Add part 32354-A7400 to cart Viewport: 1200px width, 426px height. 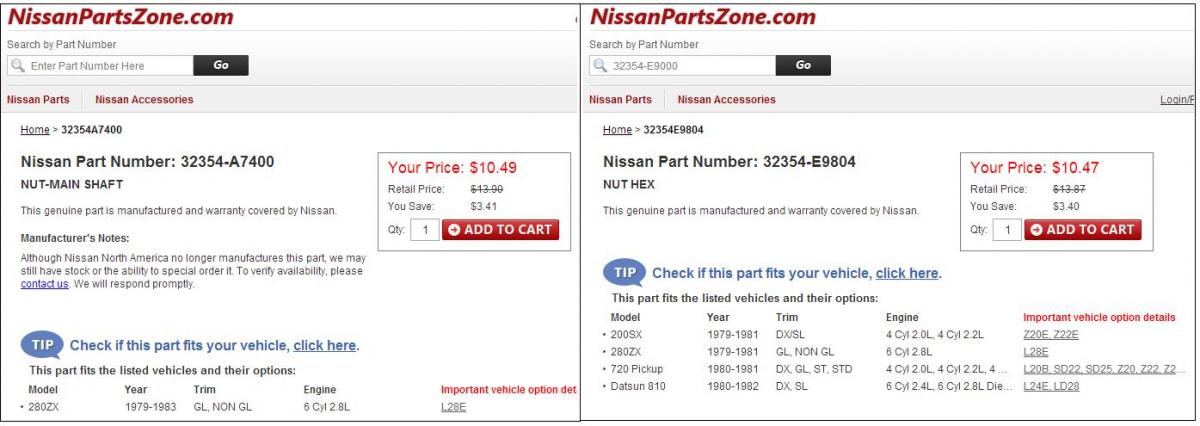point(500,230)
